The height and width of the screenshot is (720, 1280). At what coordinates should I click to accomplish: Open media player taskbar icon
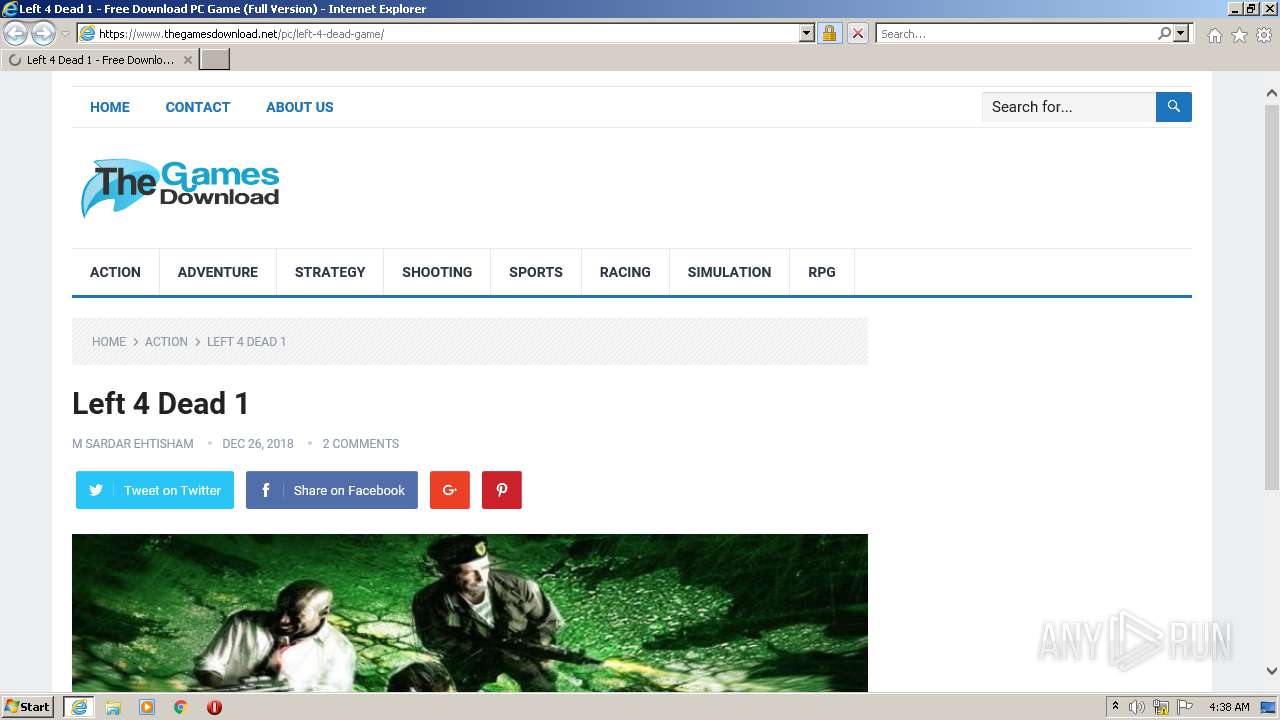(147, 707)
